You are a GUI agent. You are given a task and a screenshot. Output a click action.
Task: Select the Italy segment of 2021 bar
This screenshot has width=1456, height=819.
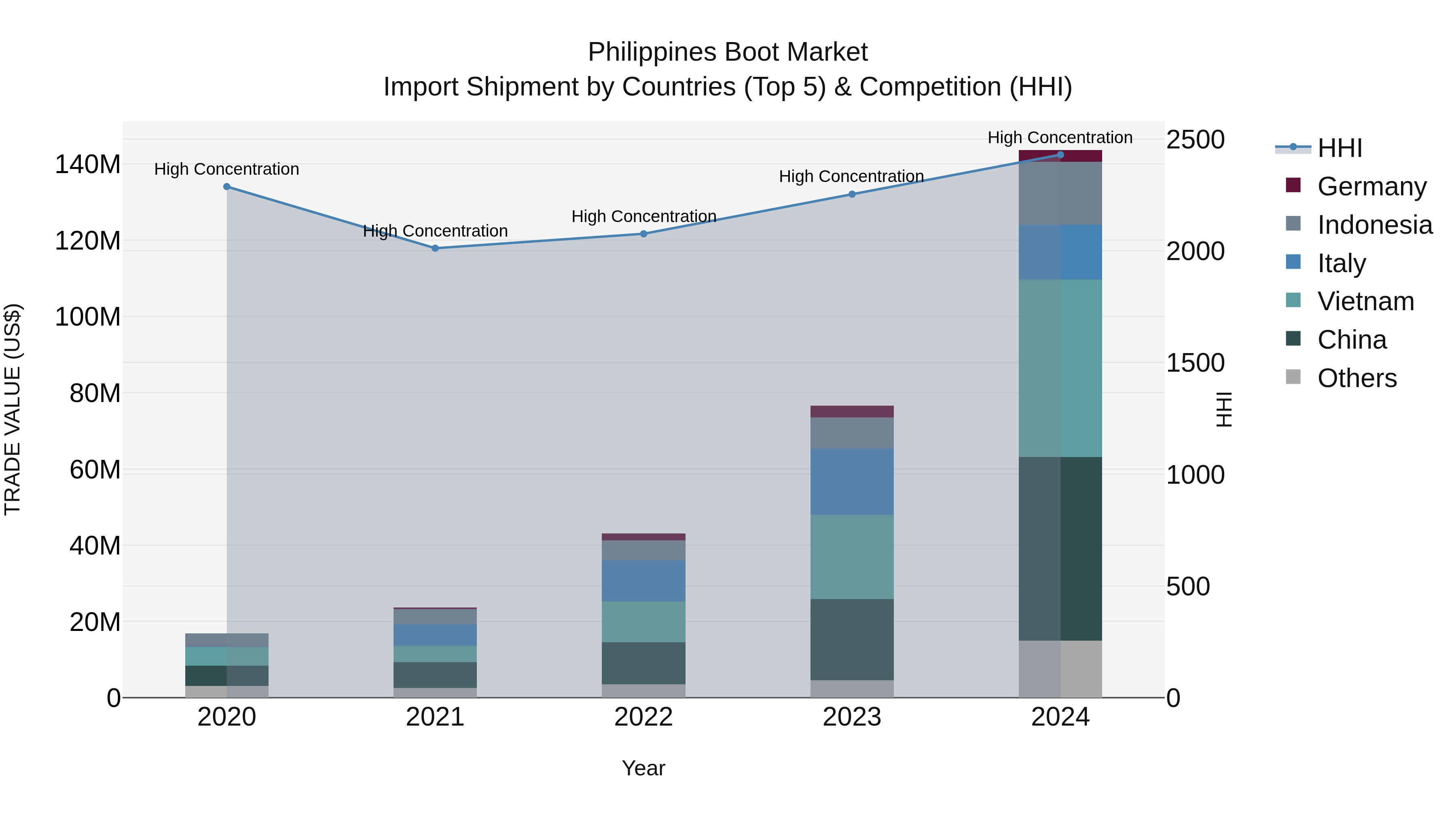tap(435, 635)
